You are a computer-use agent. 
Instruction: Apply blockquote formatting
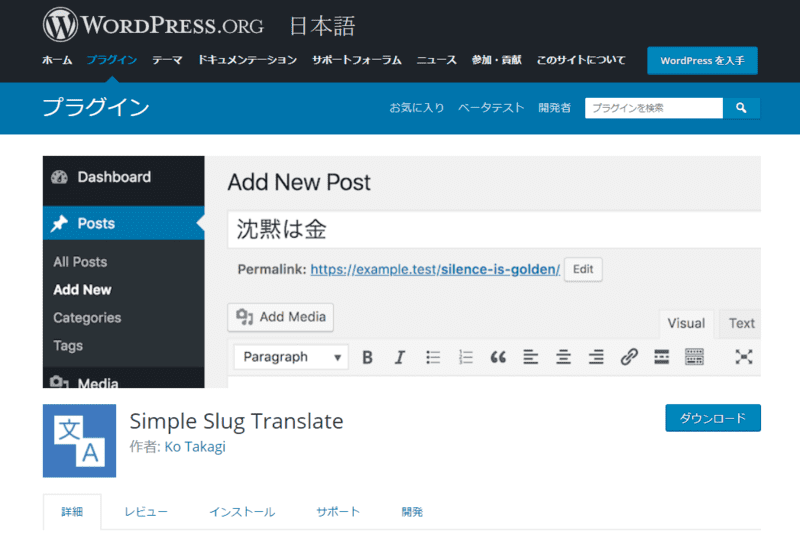(498, 357)
